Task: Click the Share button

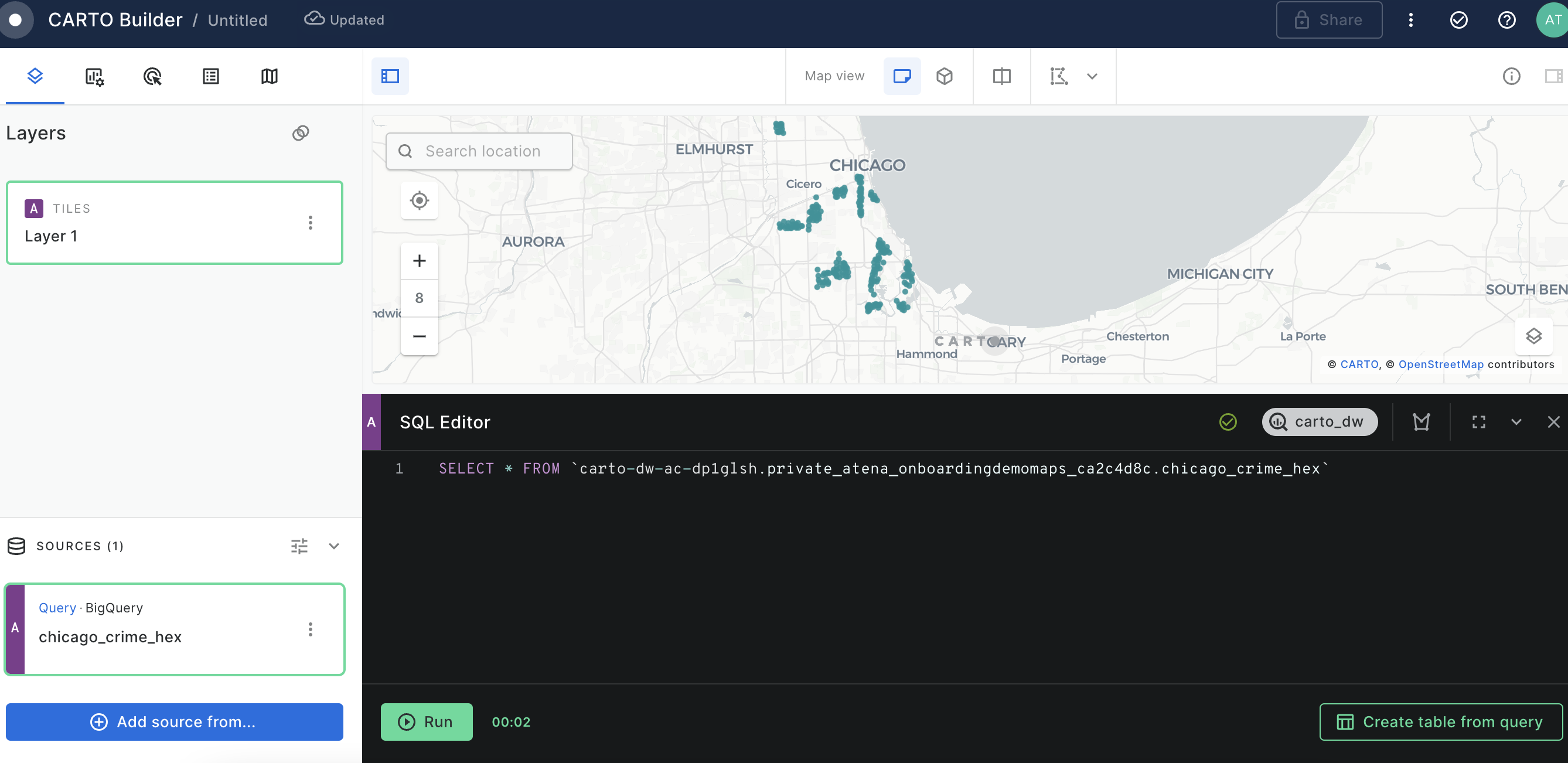Action: pyautogui.click(x=1329, y=20)
